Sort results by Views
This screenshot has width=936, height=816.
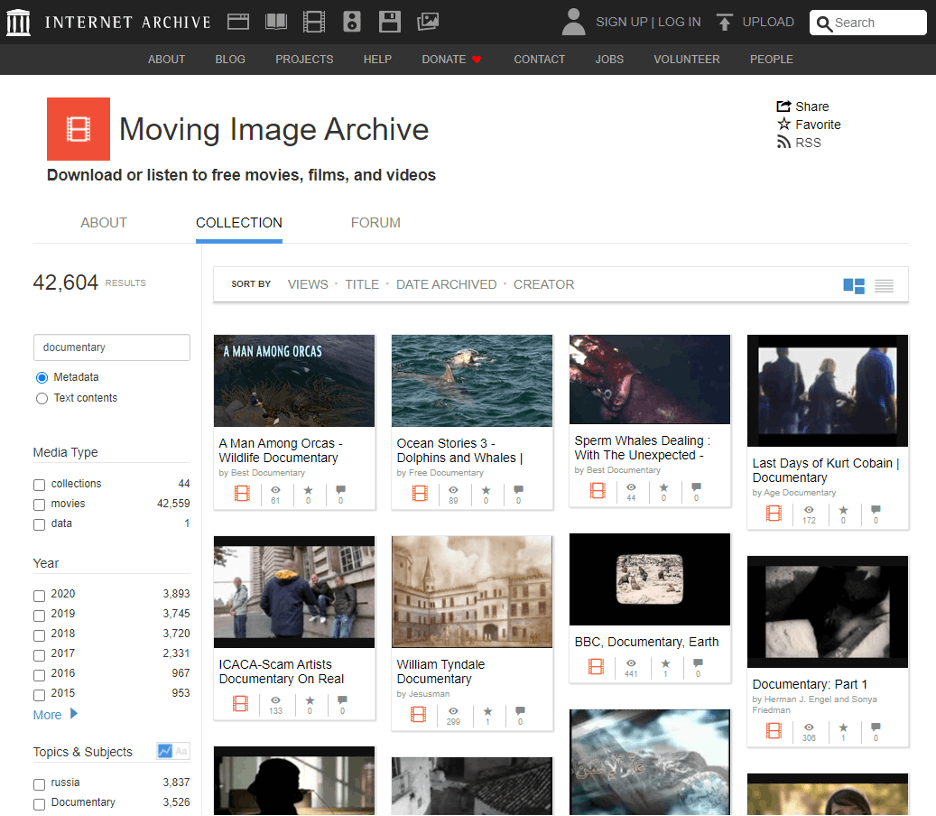[x=308, y=285]
